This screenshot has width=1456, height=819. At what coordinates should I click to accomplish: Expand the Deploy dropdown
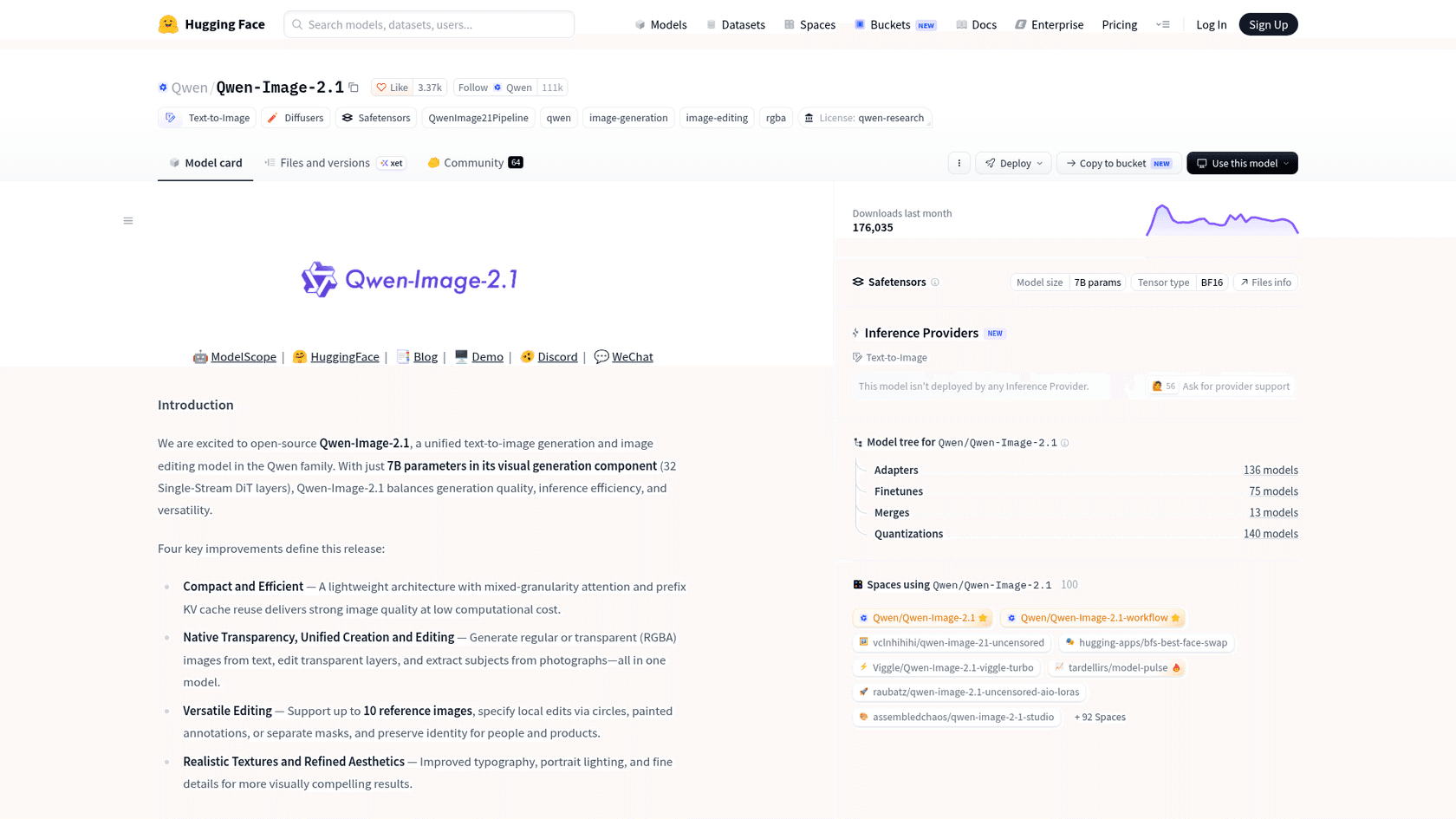click(x=1013, y=163)
